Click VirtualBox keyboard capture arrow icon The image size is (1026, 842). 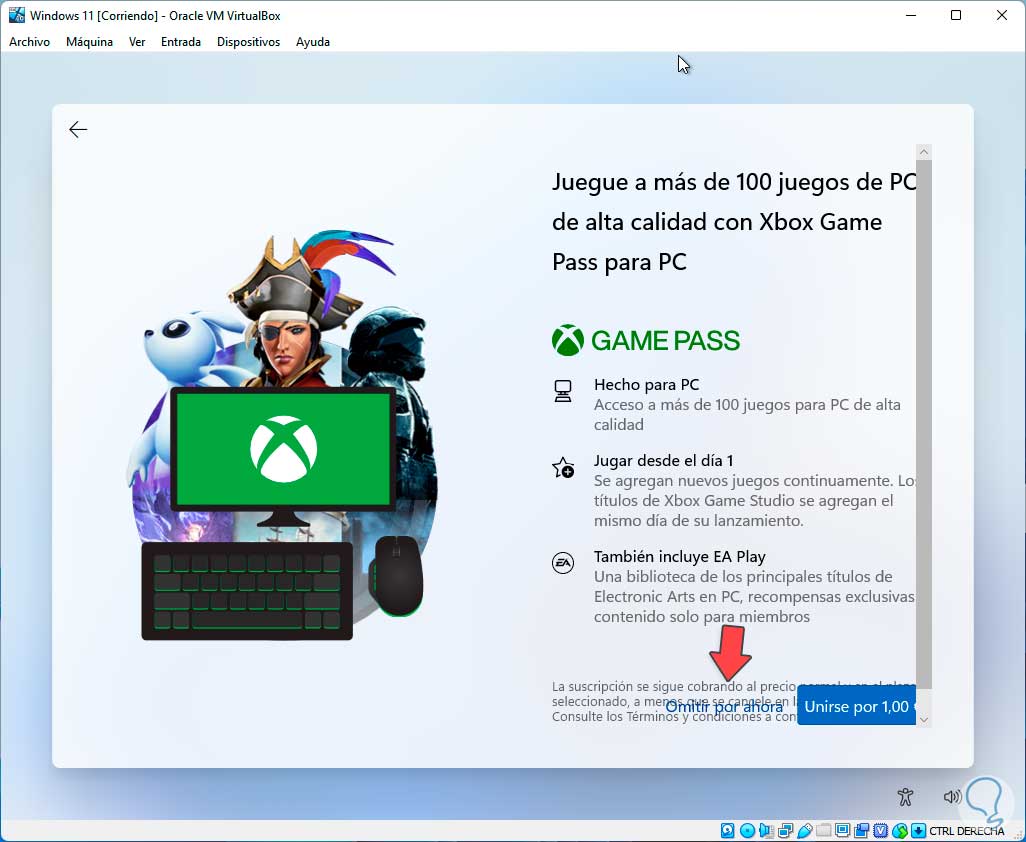coord(918,831)
